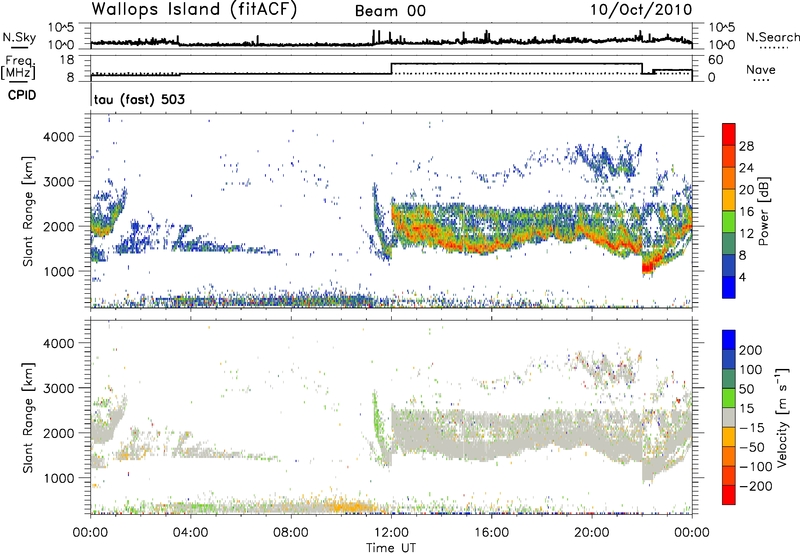This screenshot has width=800, height=554.
Task: Pick the bright blue bottom Power swatch
Action: 729,287
